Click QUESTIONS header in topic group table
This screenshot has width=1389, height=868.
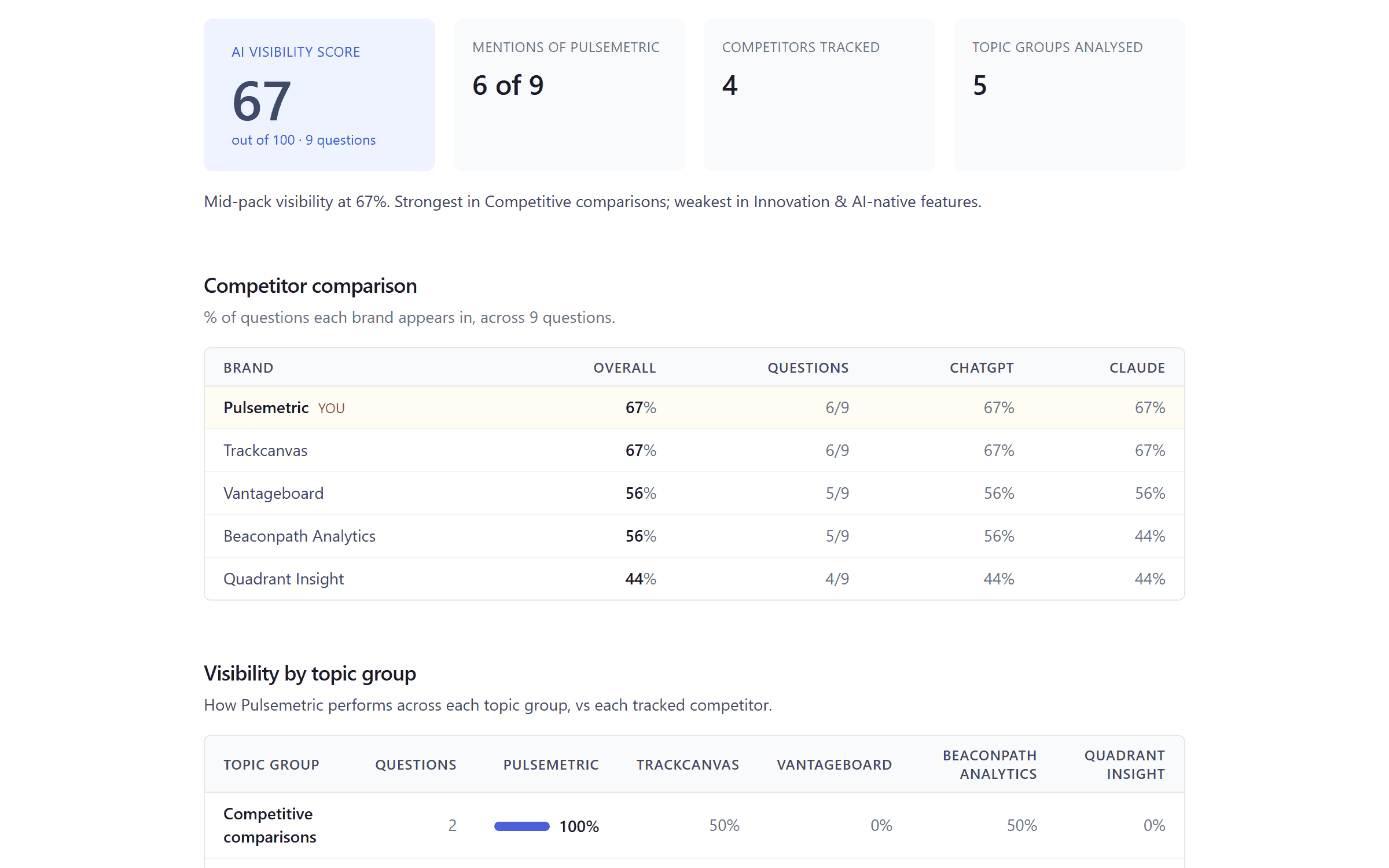pos(416,765)
